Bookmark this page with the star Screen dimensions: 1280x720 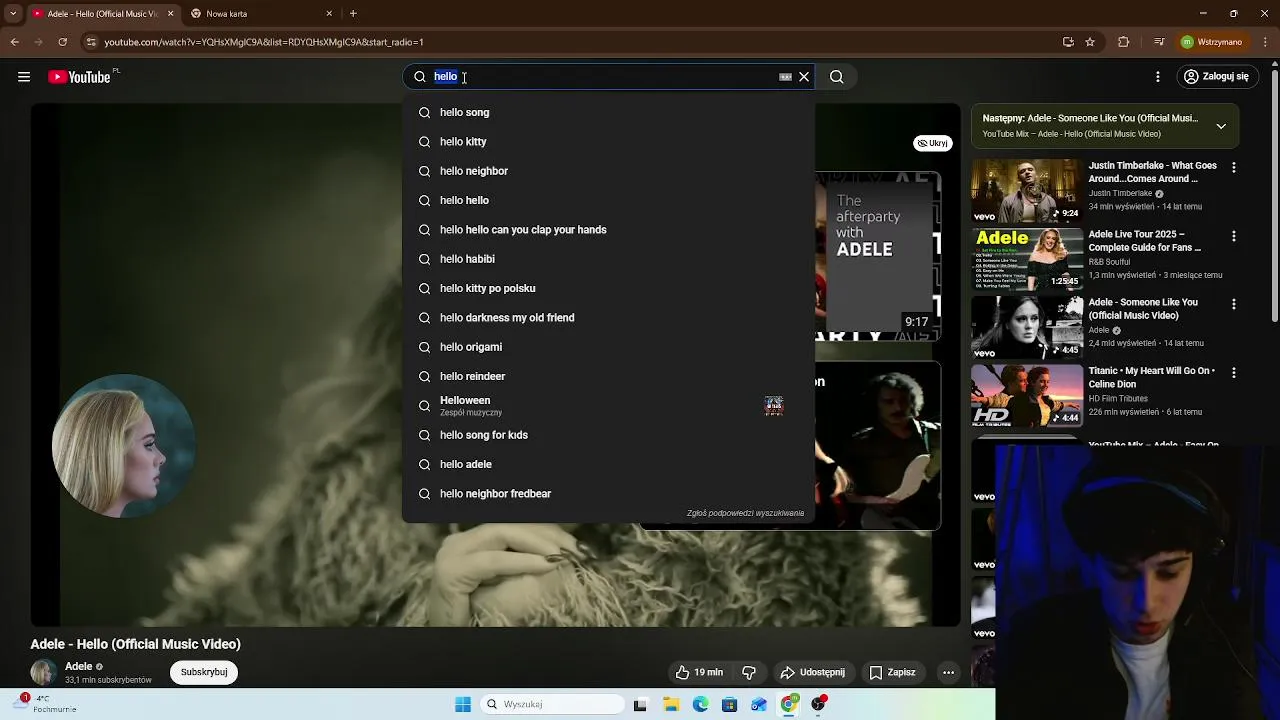pos(1090,42)
